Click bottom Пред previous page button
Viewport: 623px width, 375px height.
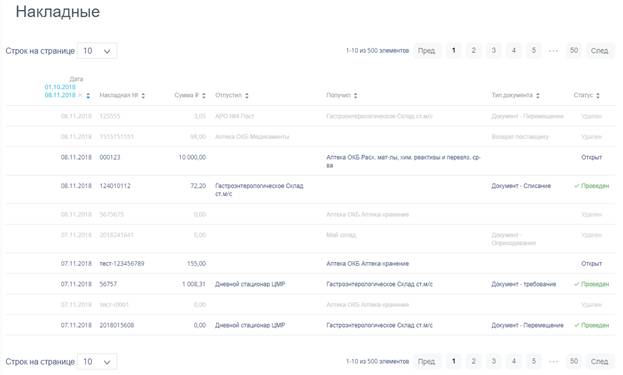pos(426,361)
